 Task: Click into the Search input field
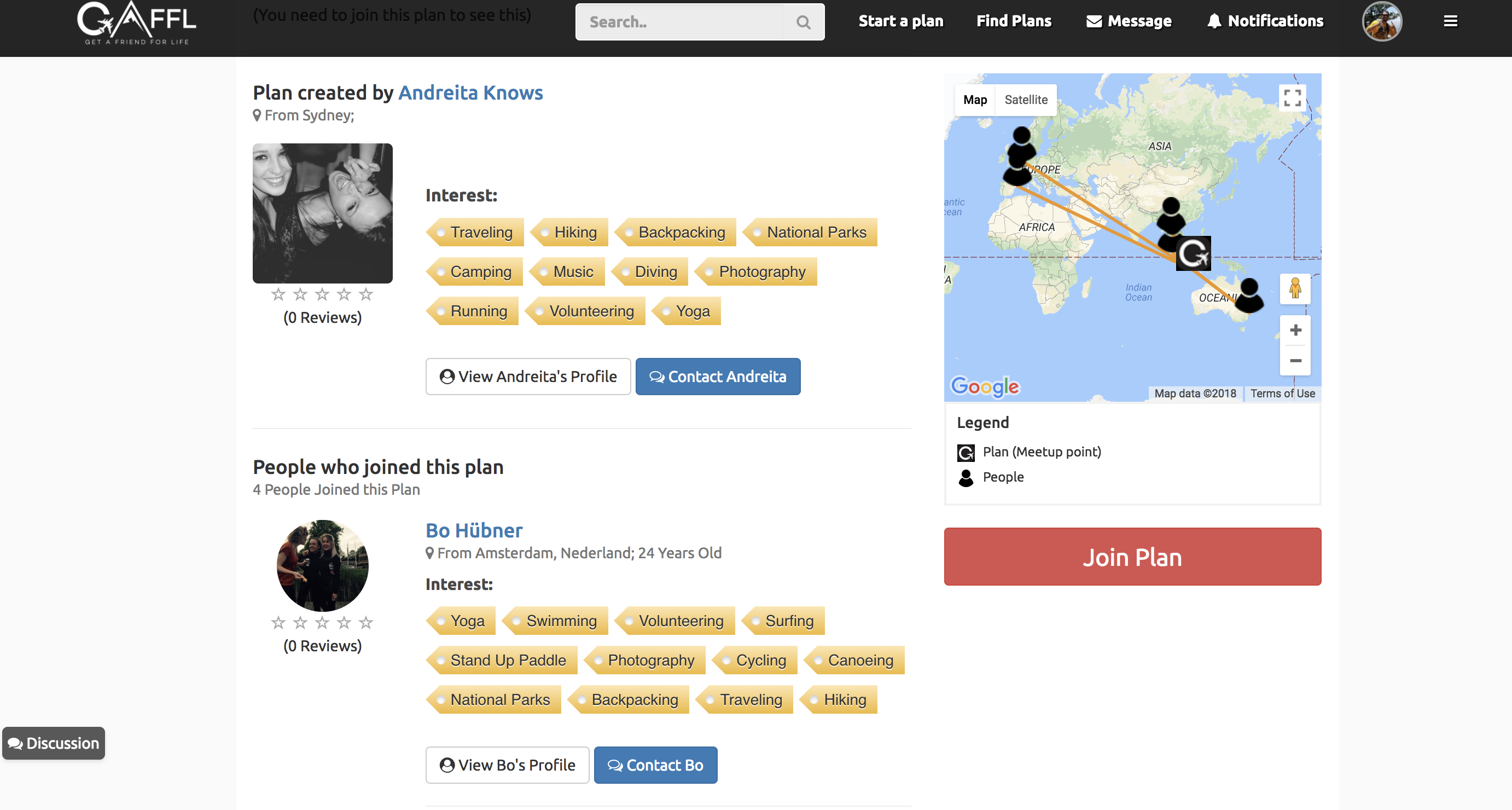point(681,22)
